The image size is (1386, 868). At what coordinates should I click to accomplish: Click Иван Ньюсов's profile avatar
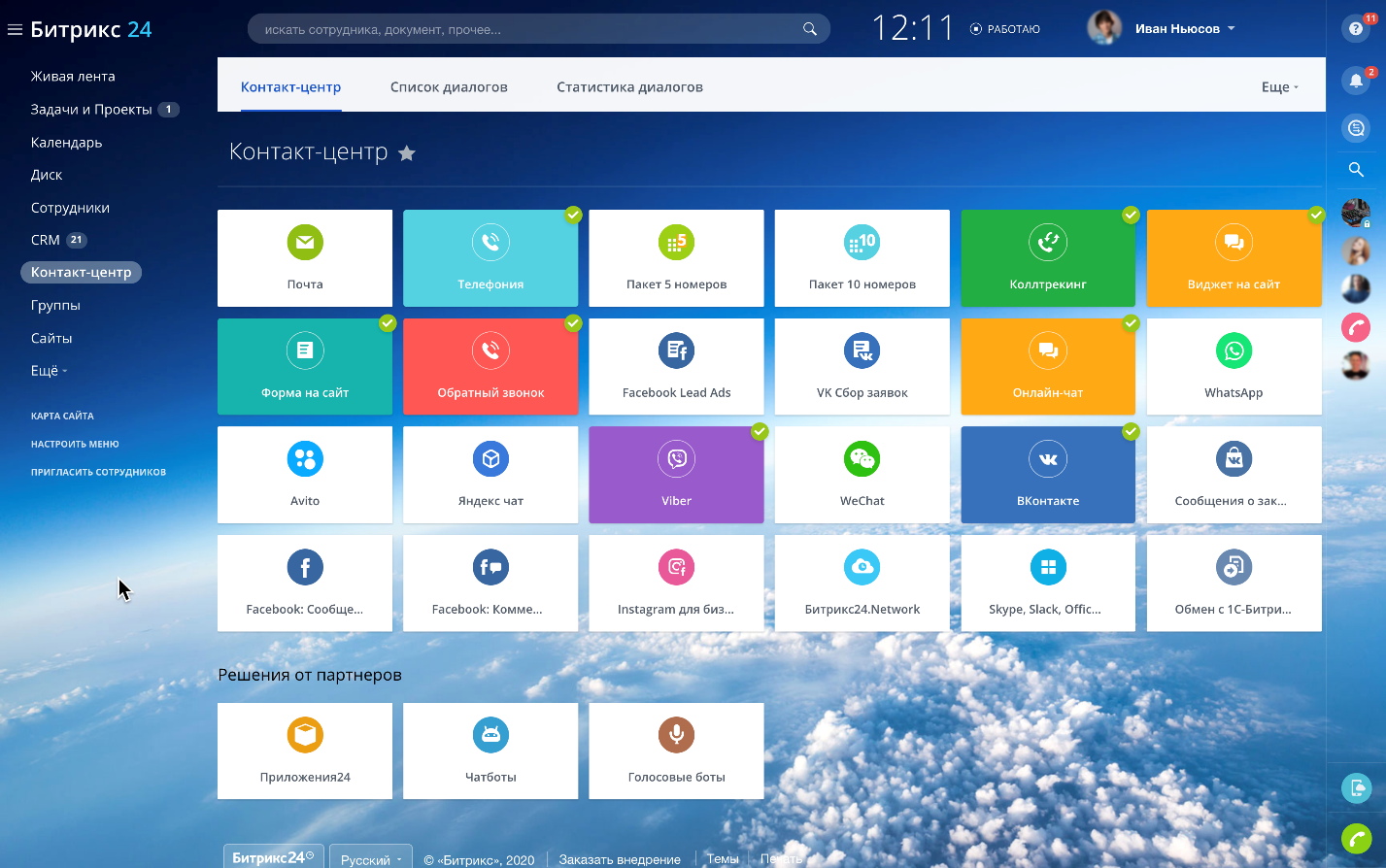point(1104,28)
